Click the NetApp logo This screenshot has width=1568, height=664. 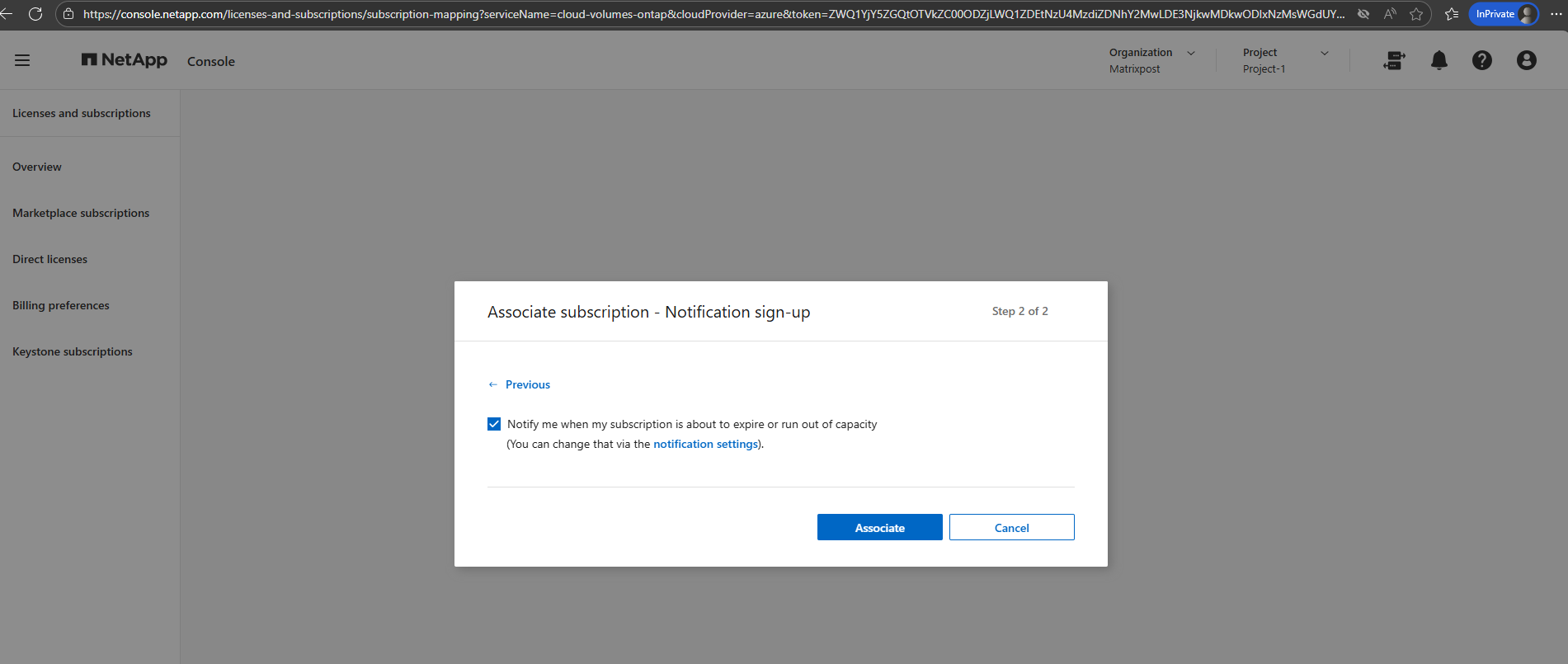tap(125, 60)
